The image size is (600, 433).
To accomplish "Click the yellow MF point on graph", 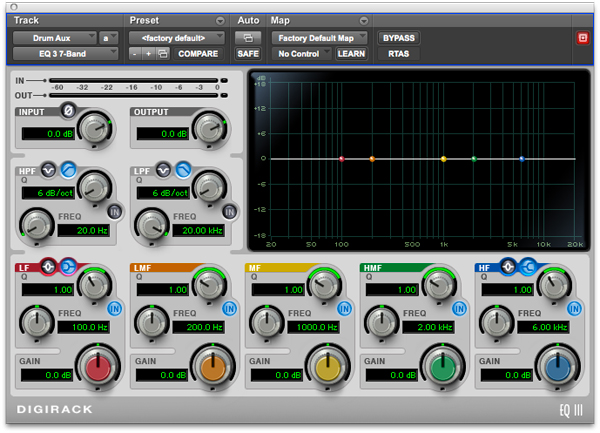I will (x=443, y=159).
